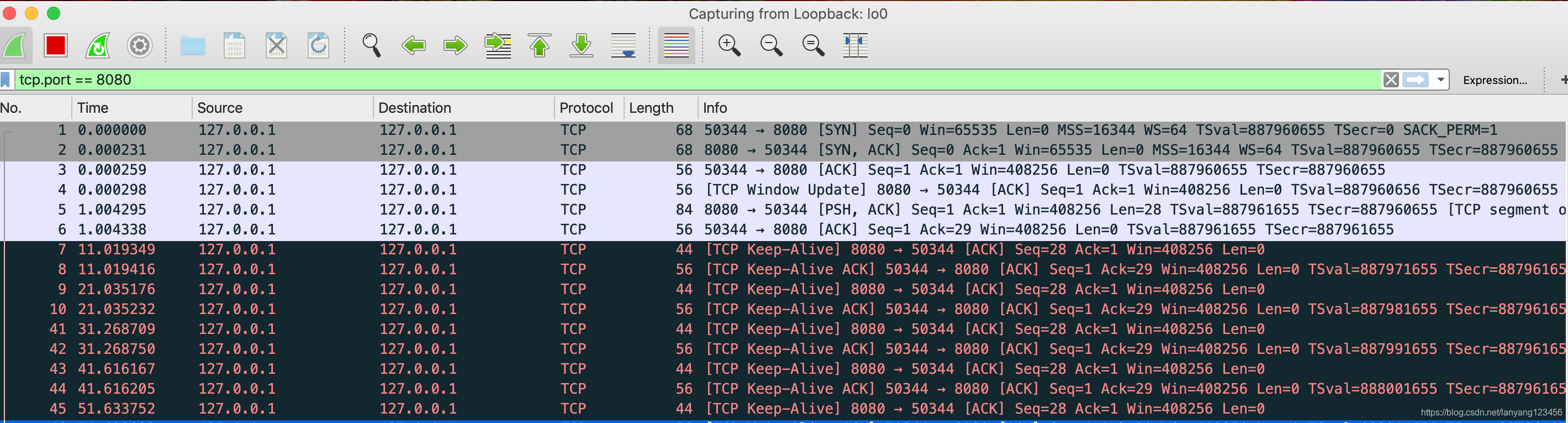Sort by the Source column header
The height and width of the screenshot is (423, 1568).
tap(283, 108)
